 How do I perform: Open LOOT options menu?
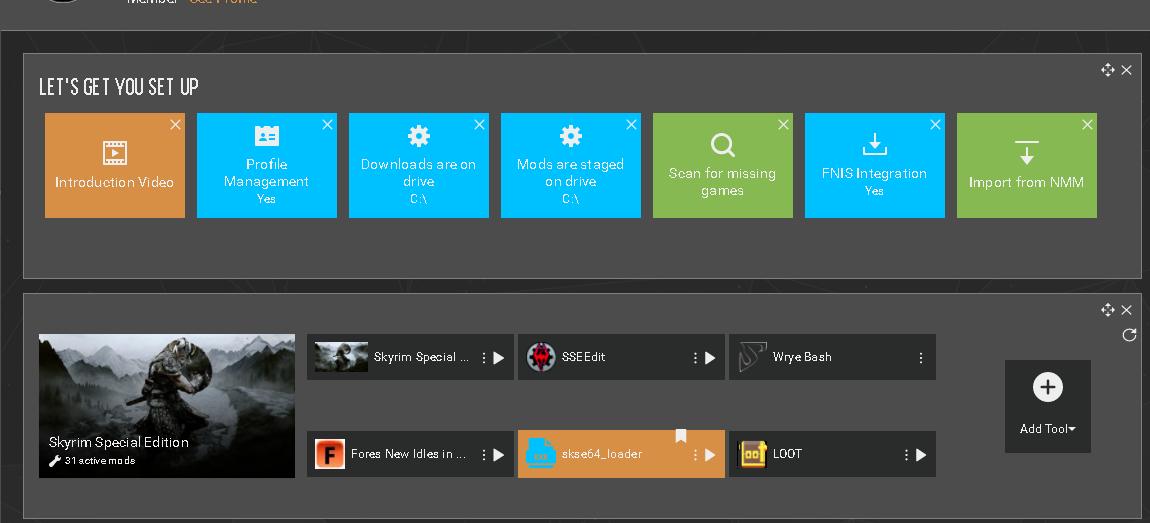click(906, 455)
